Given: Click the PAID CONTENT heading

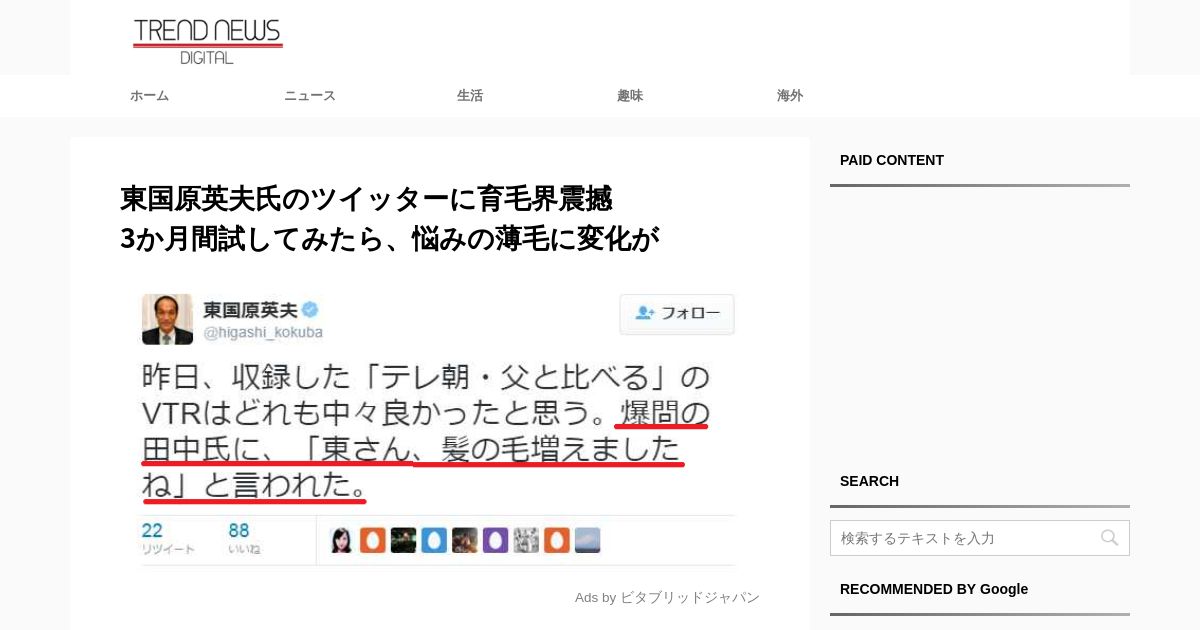Looking at the screenshot, I should click(x=892, y=160).
